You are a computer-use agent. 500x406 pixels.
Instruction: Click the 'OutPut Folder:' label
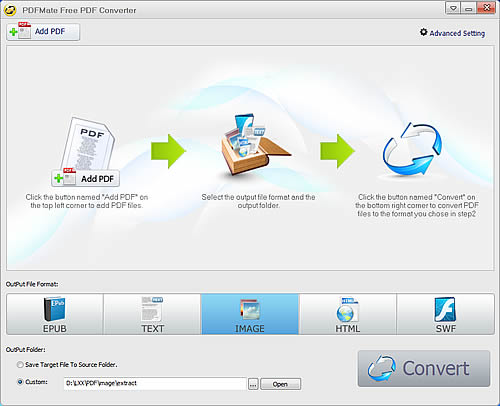[26, 350]
